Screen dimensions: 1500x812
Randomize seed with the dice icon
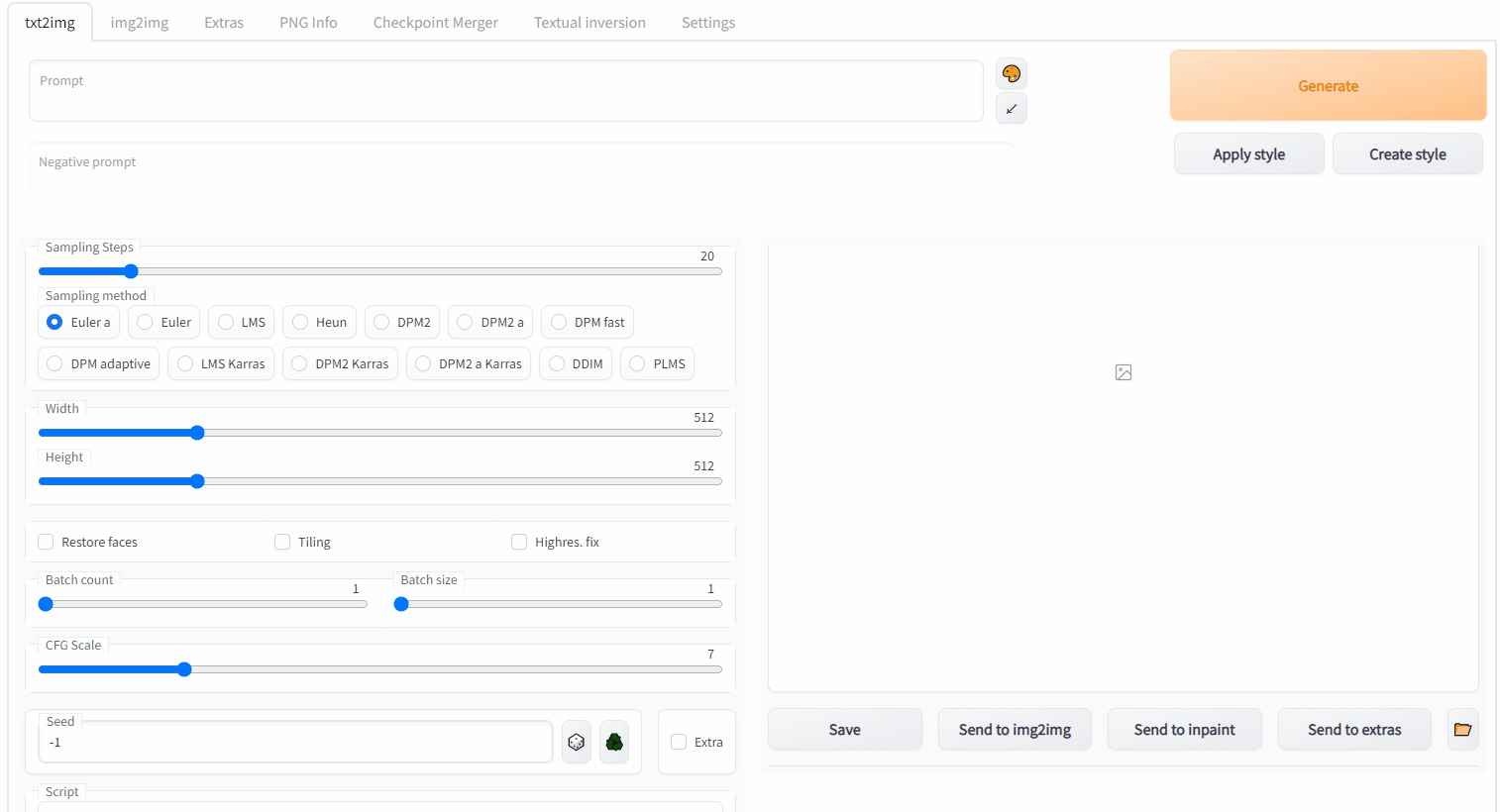pyautogui.click(x=577, y=742)
